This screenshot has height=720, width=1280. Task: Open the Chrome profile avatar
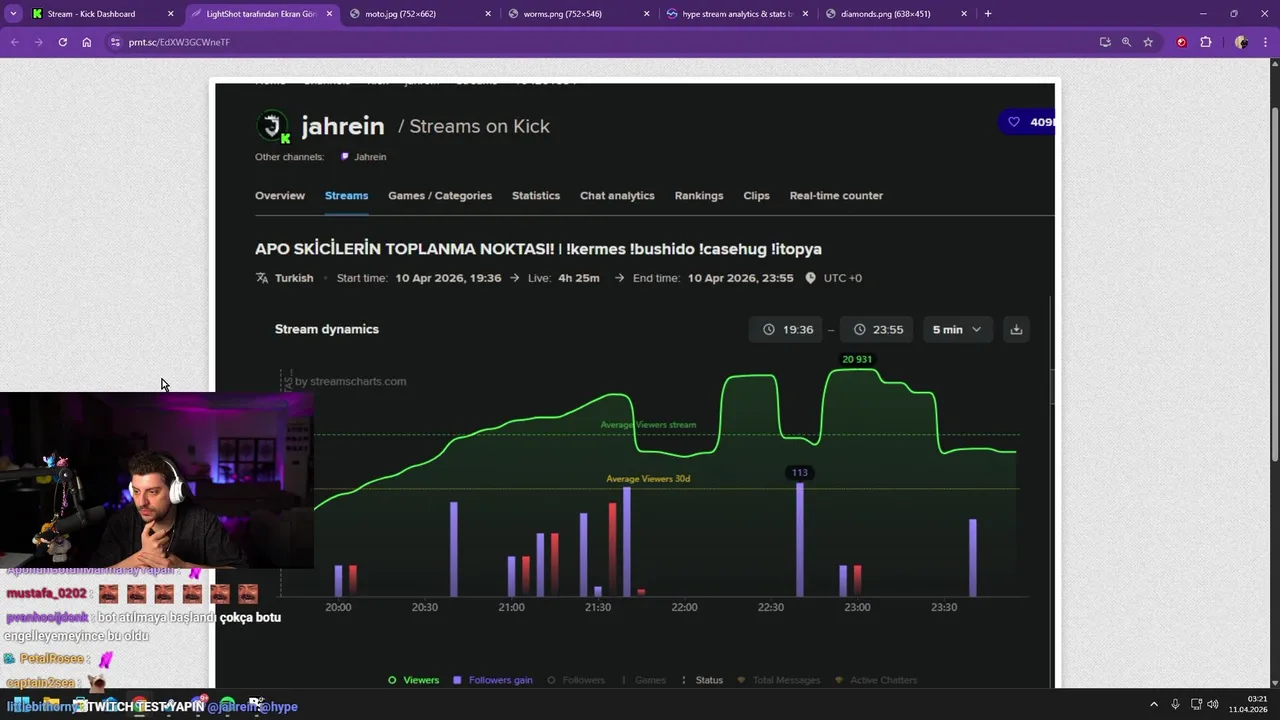(x=1241, y=42)
